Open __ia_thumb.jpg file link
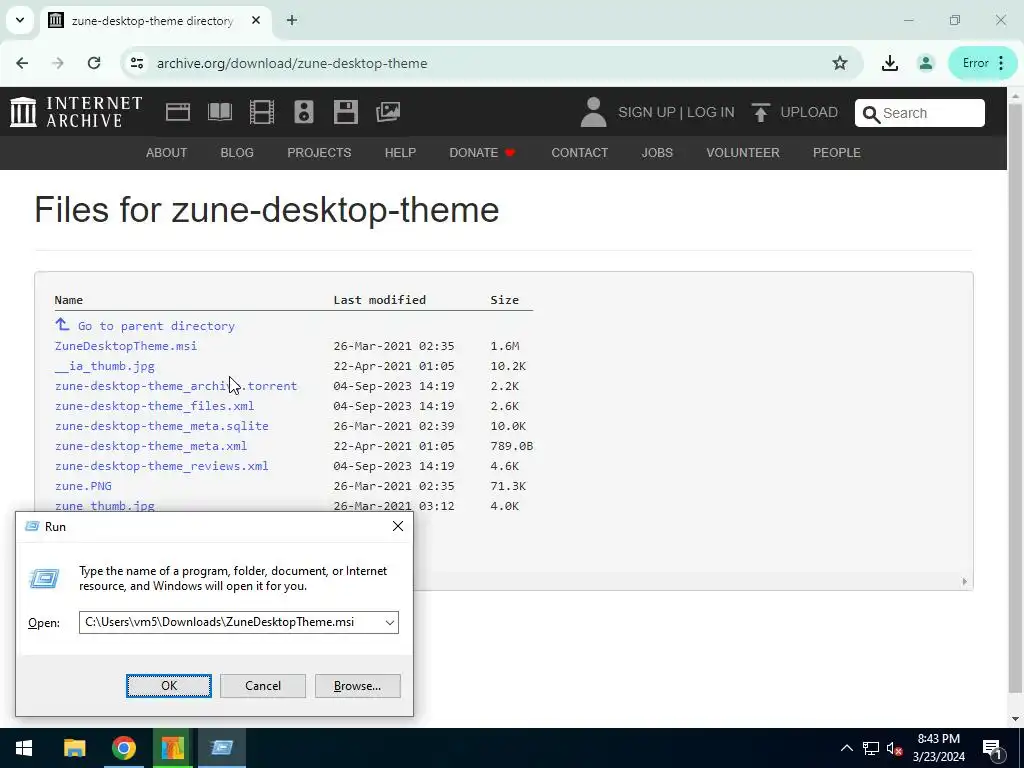Viewport: 1024px width, 768px height. point(104,366)
